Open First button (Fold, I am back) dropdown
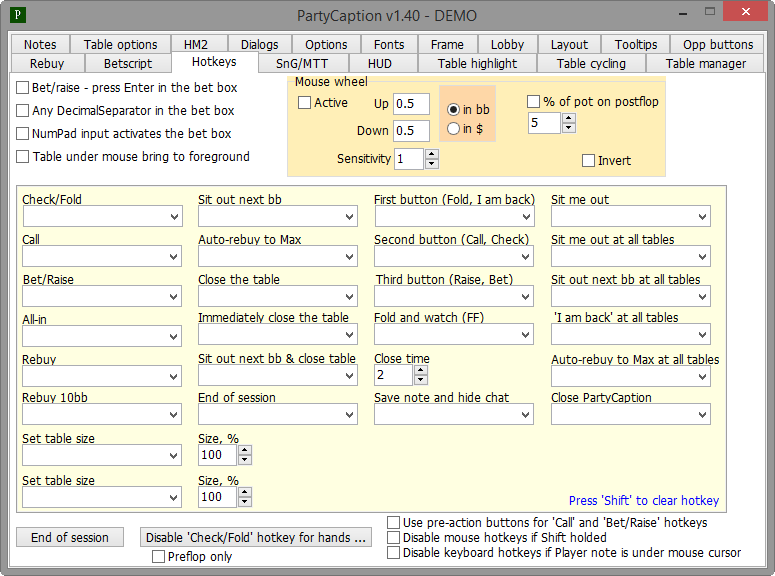Screen dimensions: 775x576 [x=454, y=217]
